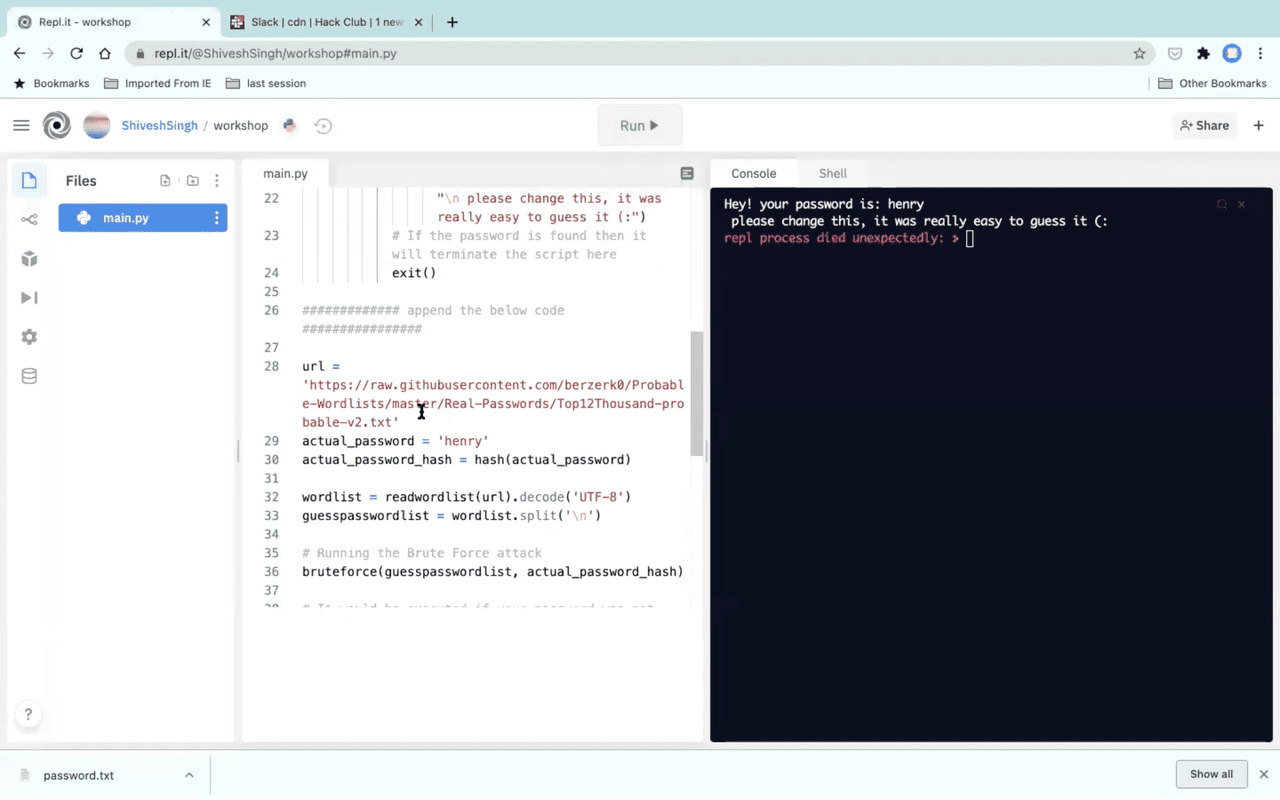
Task: Click the help question mark button
Action: click(28, 714)
